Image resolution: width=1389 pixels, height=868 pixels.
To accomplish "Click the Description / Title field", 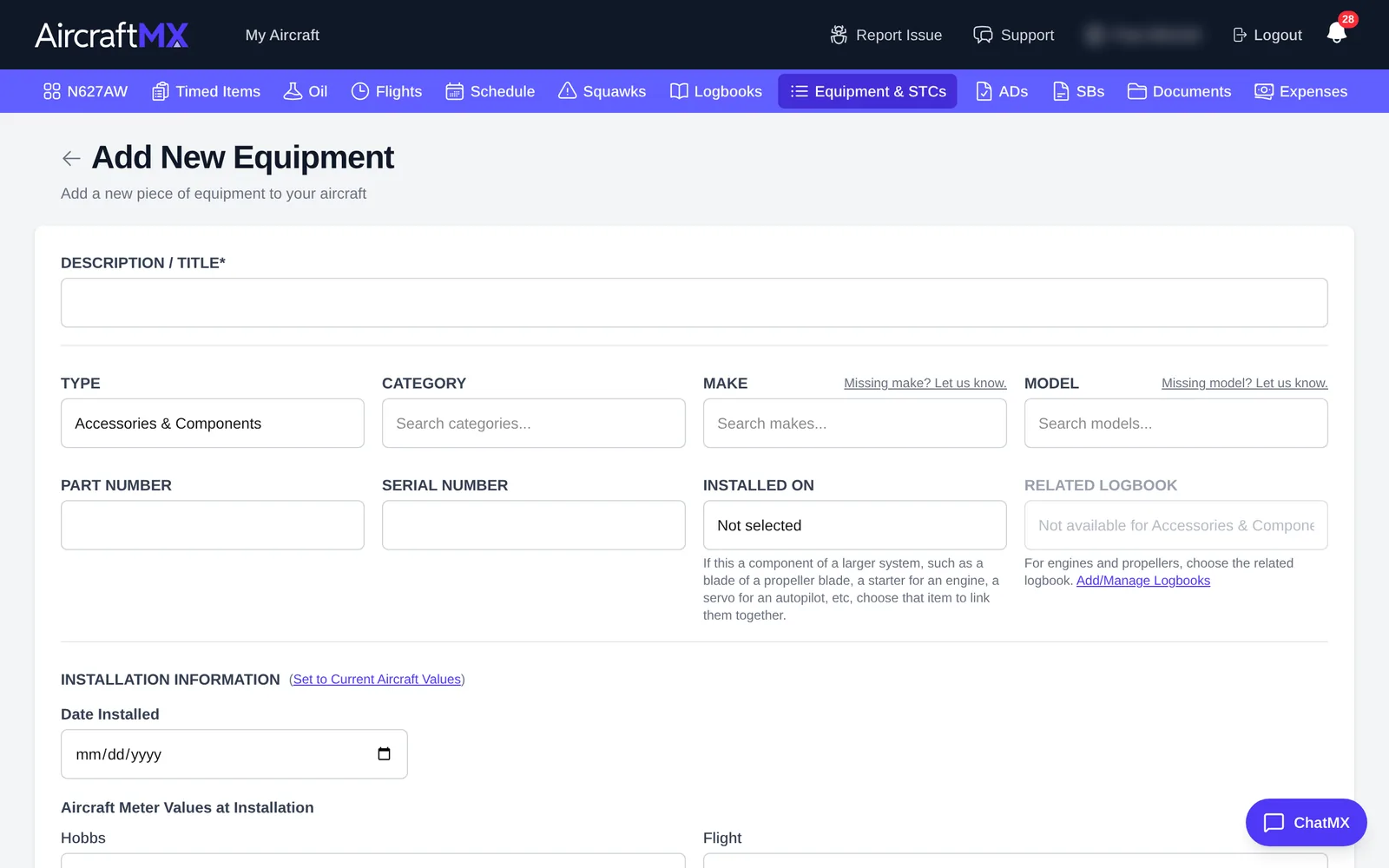I will point(694,302).
